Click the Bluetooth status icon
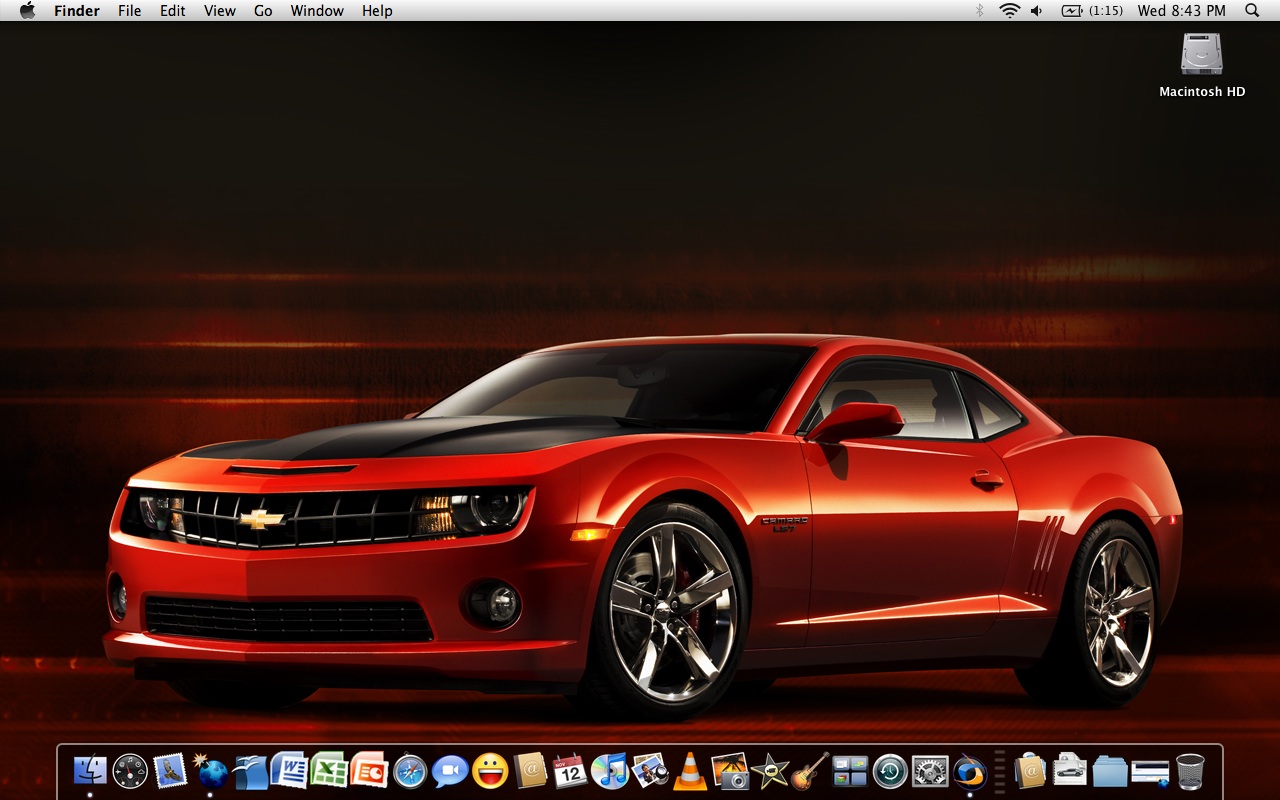The height and width of the screenshot is (800, 1280). (x=980, y=11)
